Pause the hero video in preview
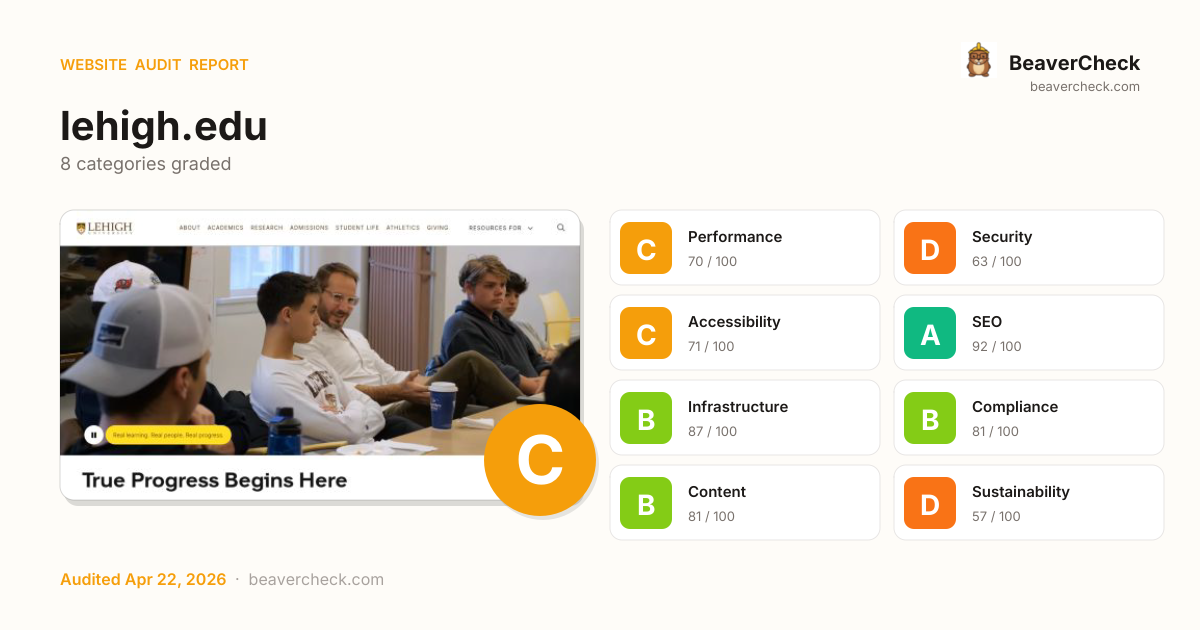 (x=93, y=435)
